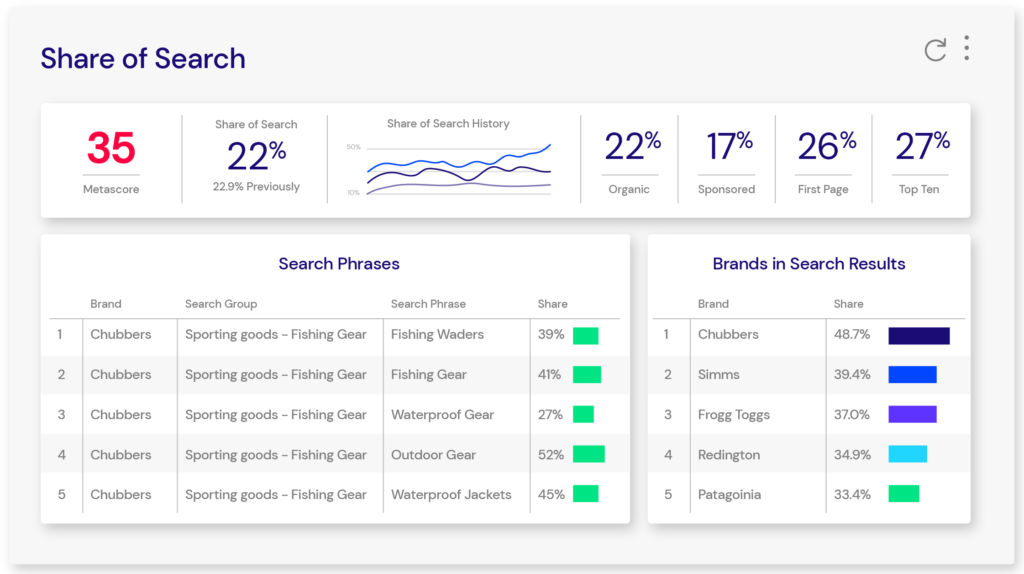The image size is (1024, 574).
Task: Click the Sponsored 17% metric
Action: point(729,146)
